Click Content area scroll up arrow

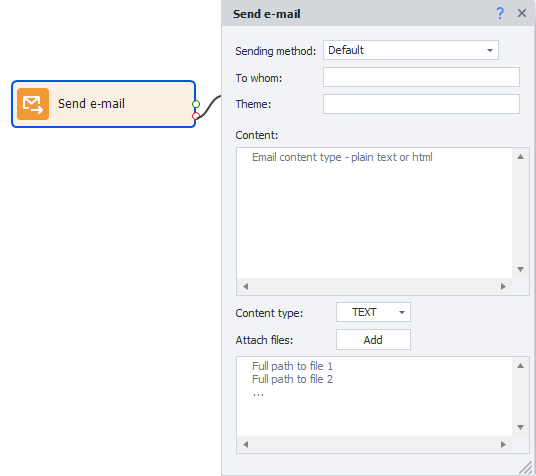click(x=520, y=157)
